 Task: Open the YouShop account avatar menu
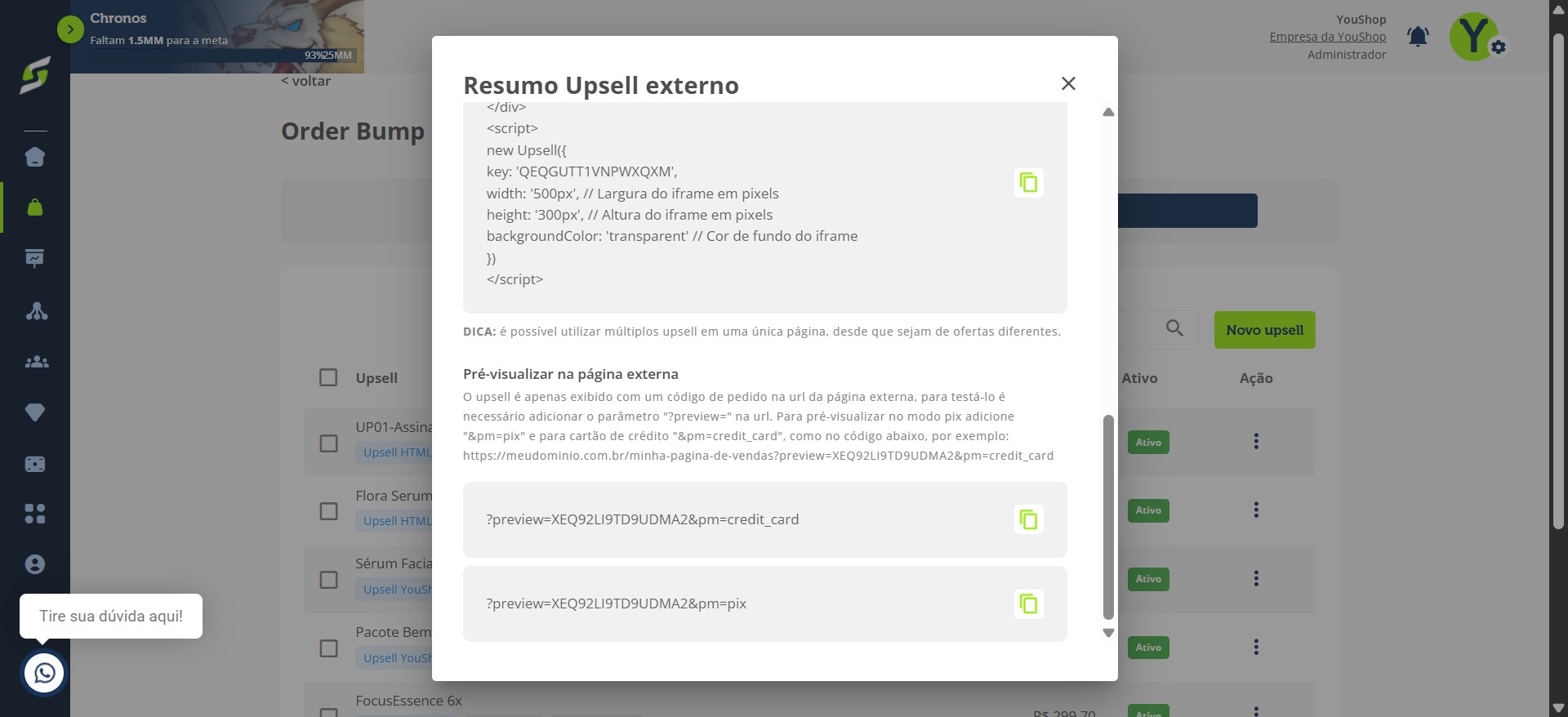click(1474, 37)
